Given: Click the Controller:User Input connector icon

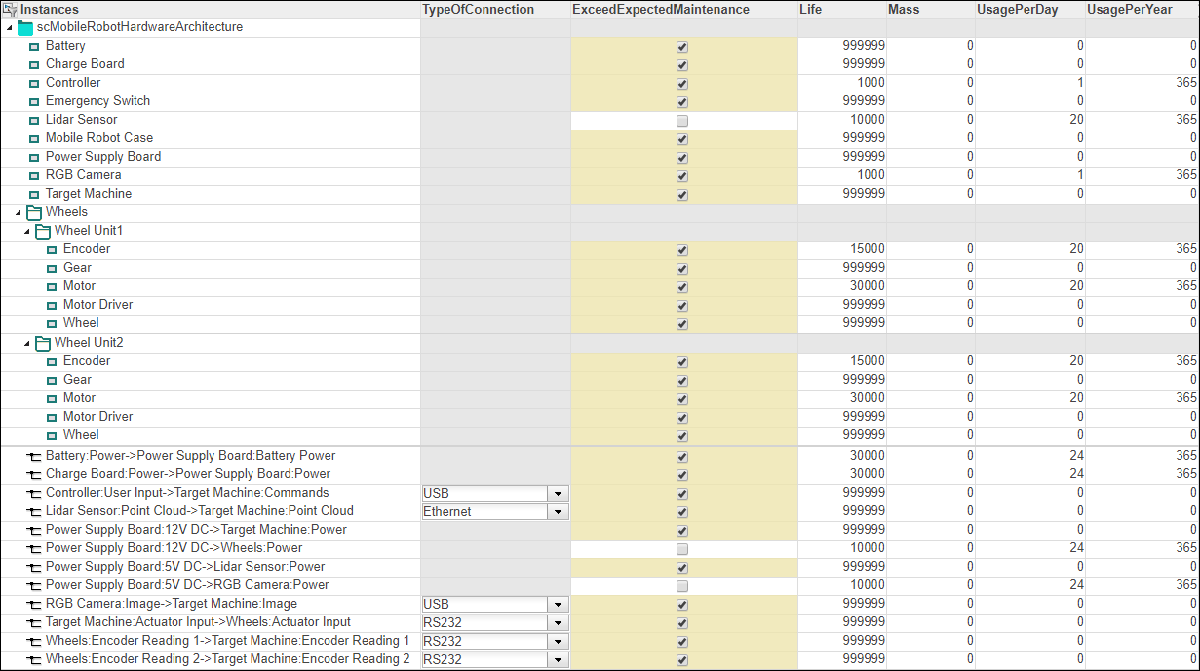Looking at the screenshot, I should tap(34, 494).
